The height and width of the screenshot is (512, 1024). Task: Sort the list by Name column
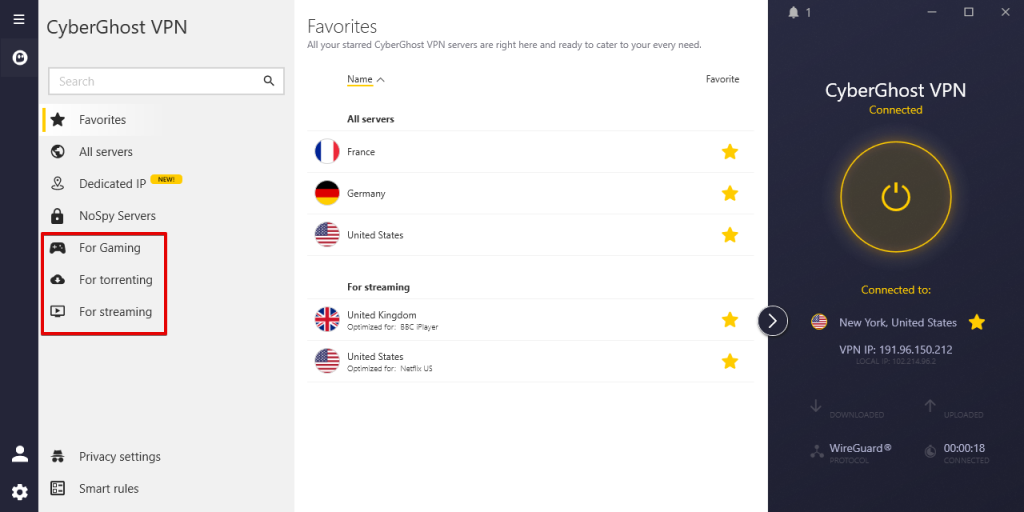tap(360, 80)
